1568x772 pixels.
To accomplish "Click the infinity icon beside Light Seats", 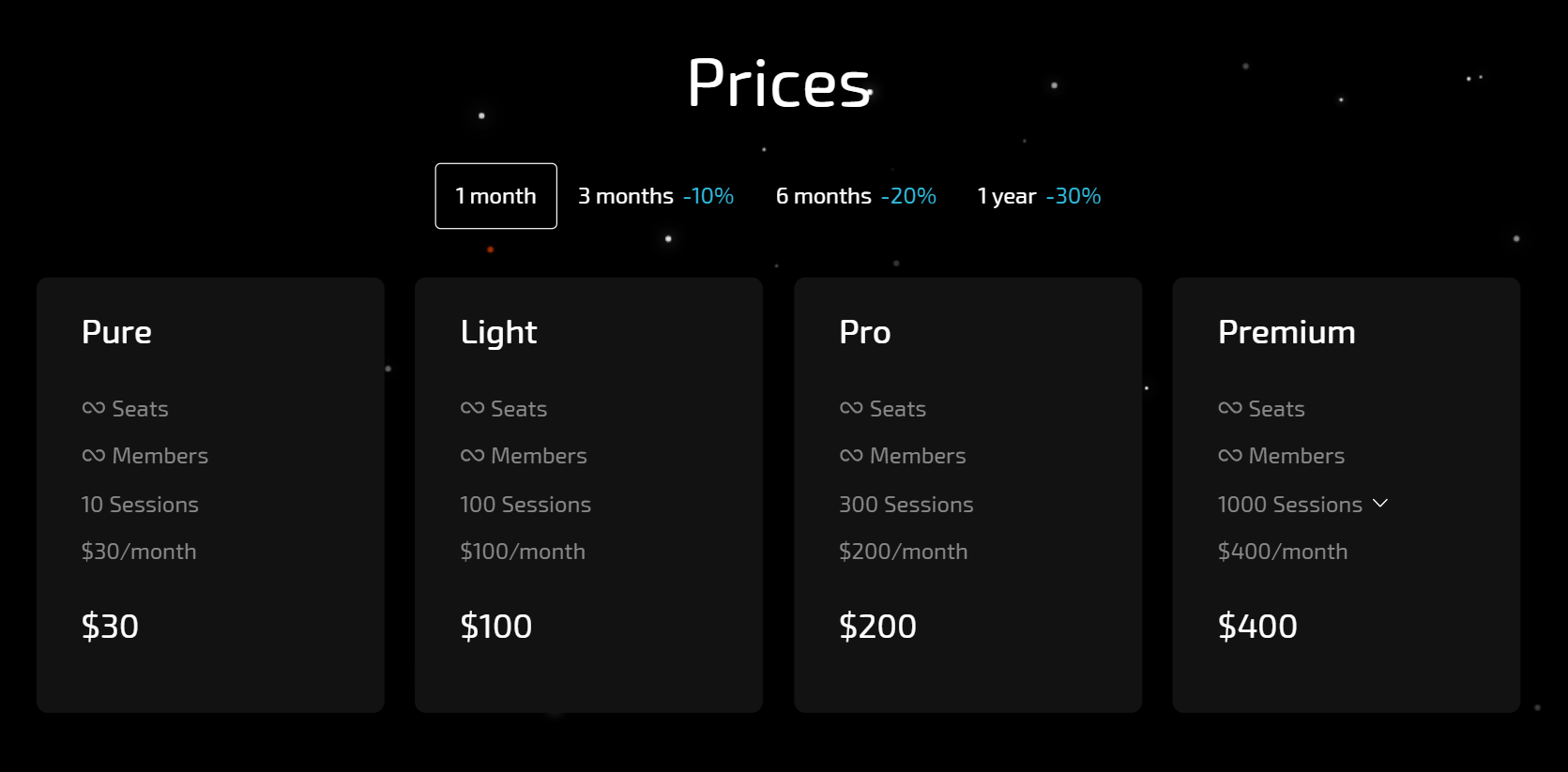I will 472,408.
